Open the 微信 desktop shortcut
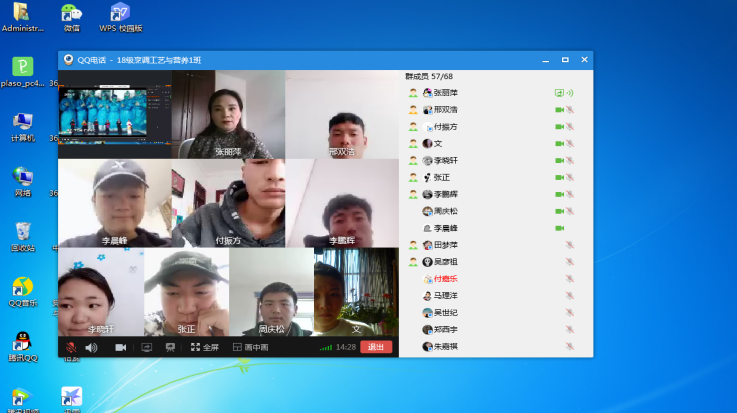737x413 pixels. (x=71, y=16)
